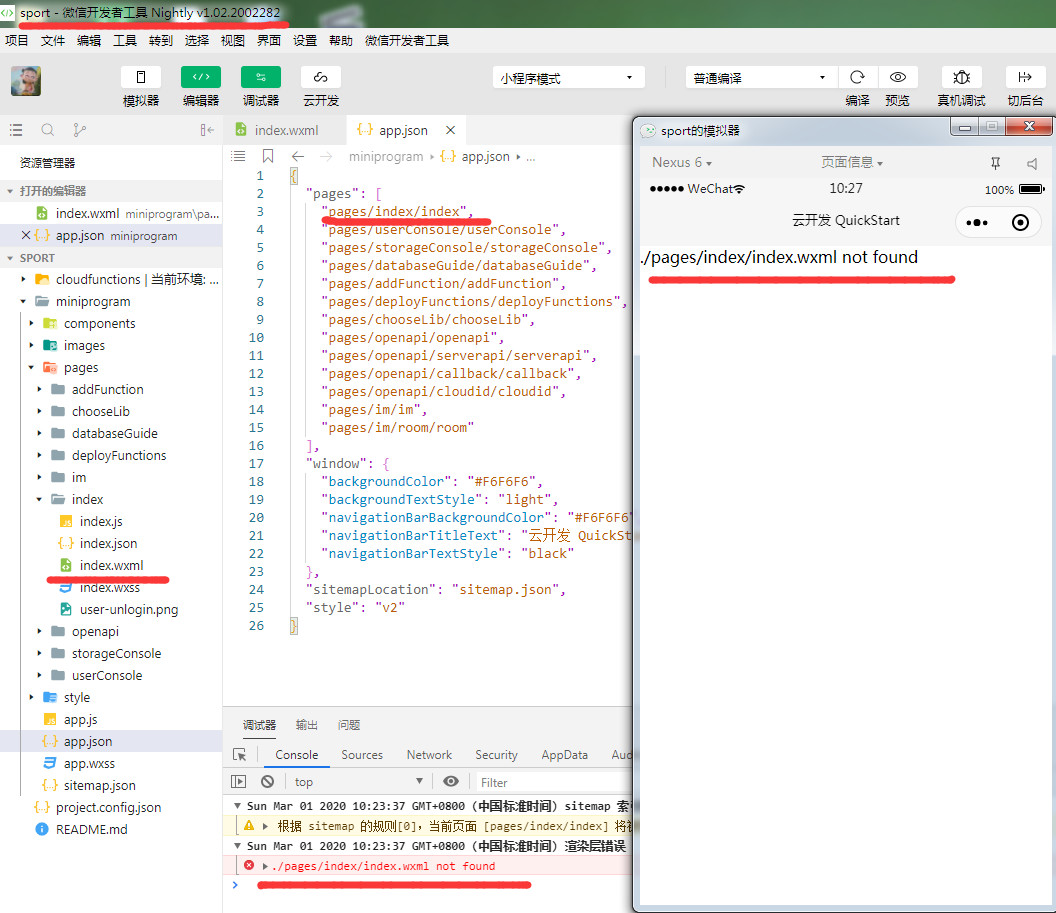Open the 项目 menu
The image size is (1056, 913).
(x=17, y=40)
